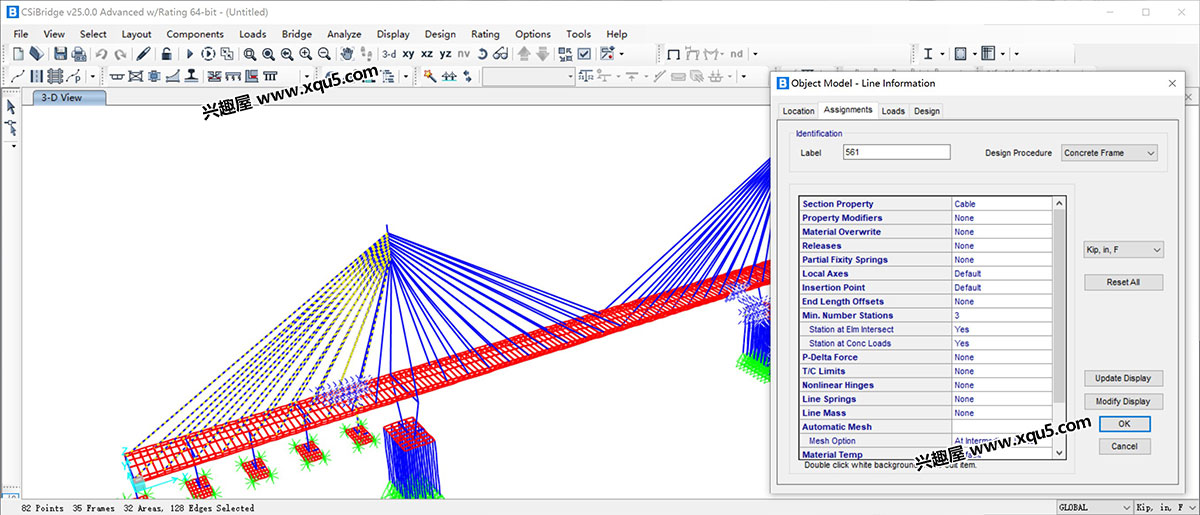1200x515 pixels.
Task: Select the Pan hand tool
Action: coord(347,54)
